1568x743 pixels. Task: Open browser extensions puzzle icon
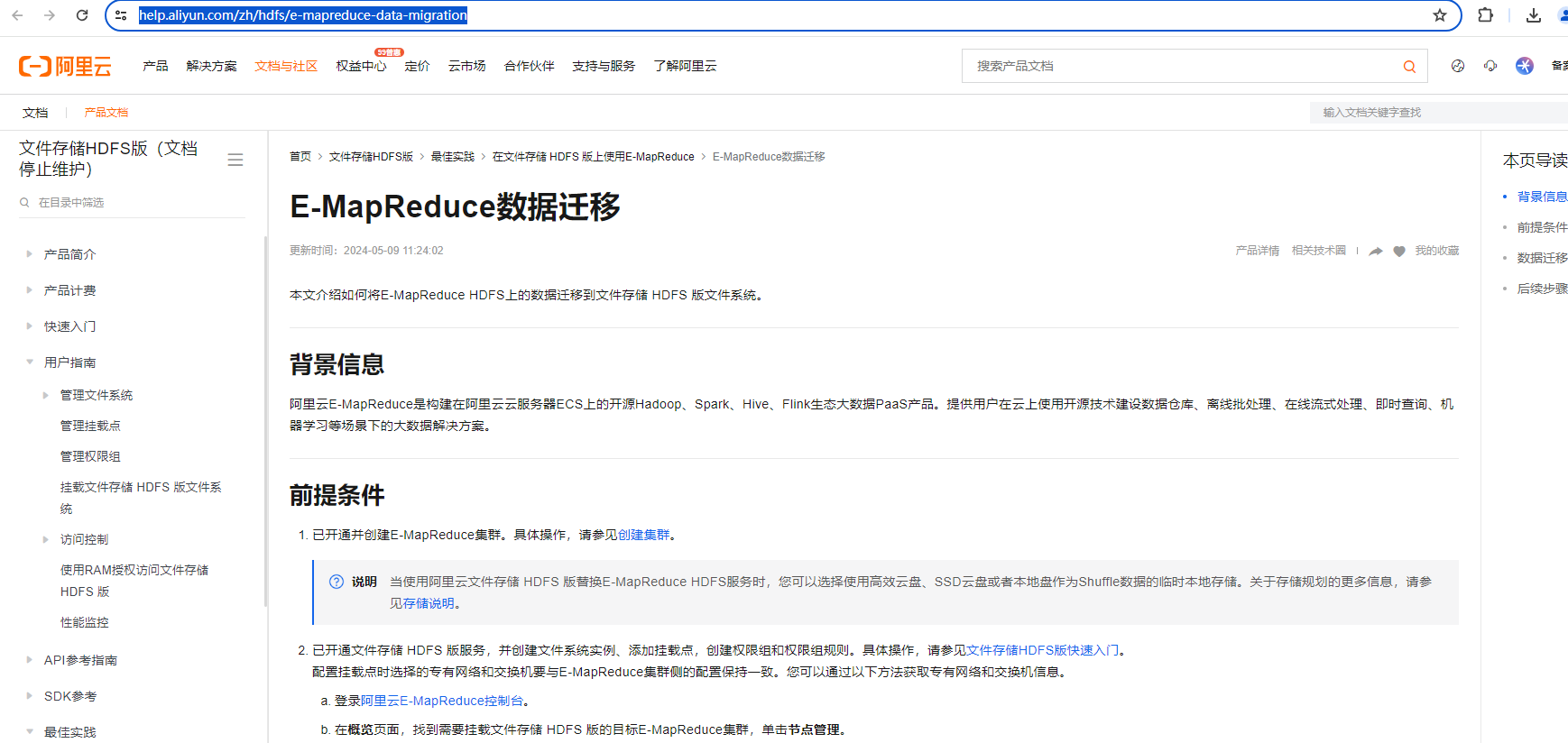click(1485, 15)
